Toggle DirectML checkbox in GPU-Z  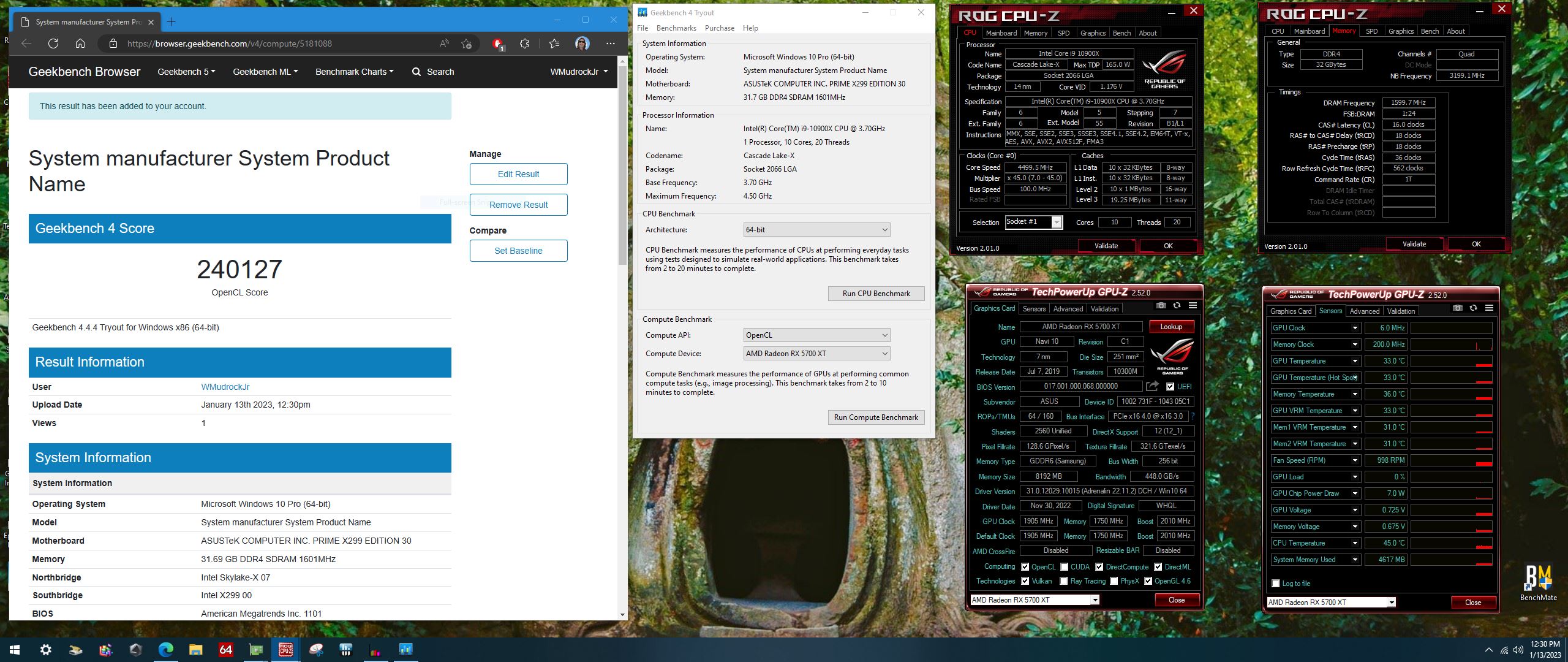(x=1158, y=567)
